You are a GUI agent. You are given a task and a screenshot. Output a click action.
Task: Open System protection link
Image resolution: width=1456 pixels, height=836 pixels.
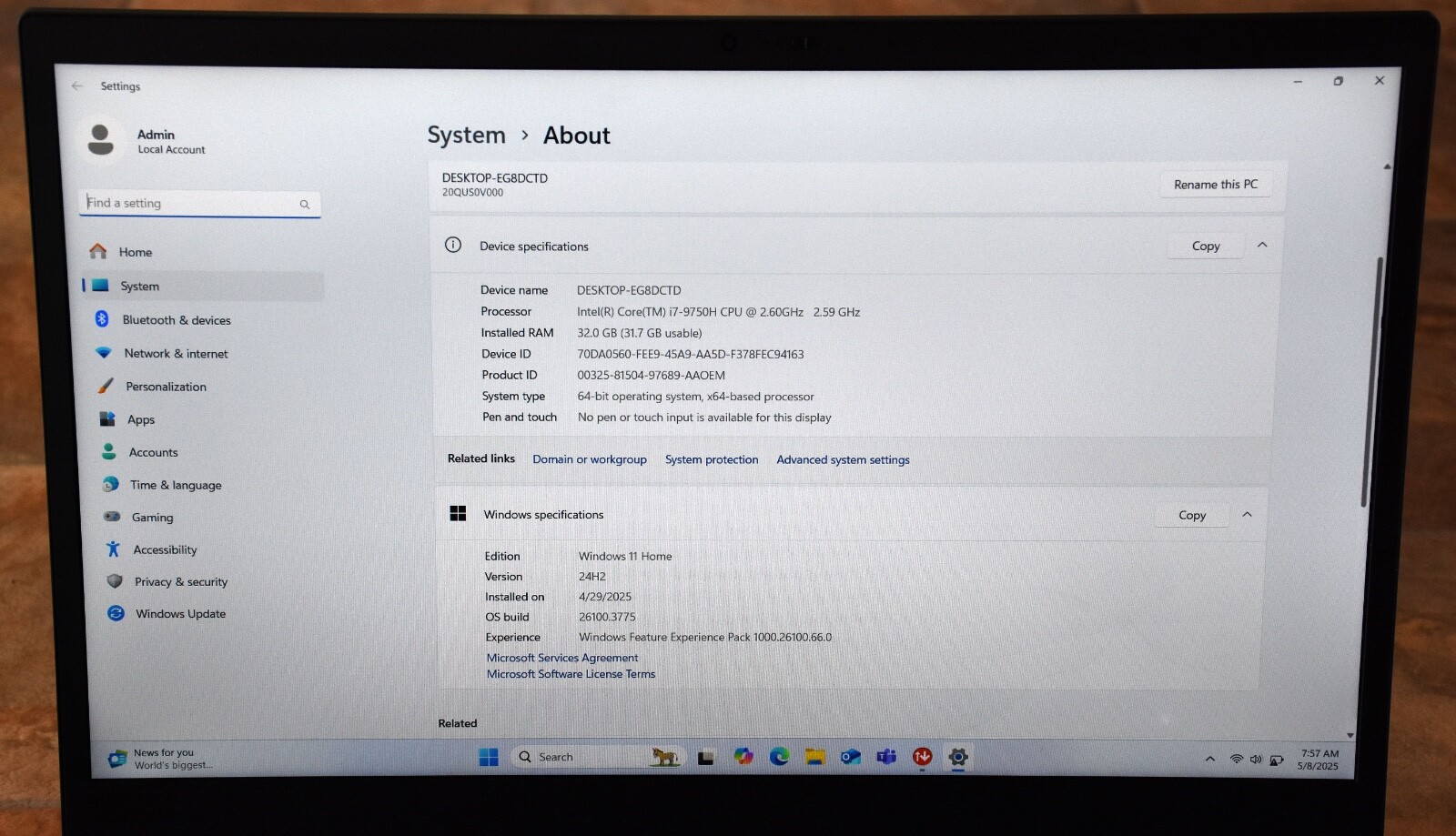(712, 459)
